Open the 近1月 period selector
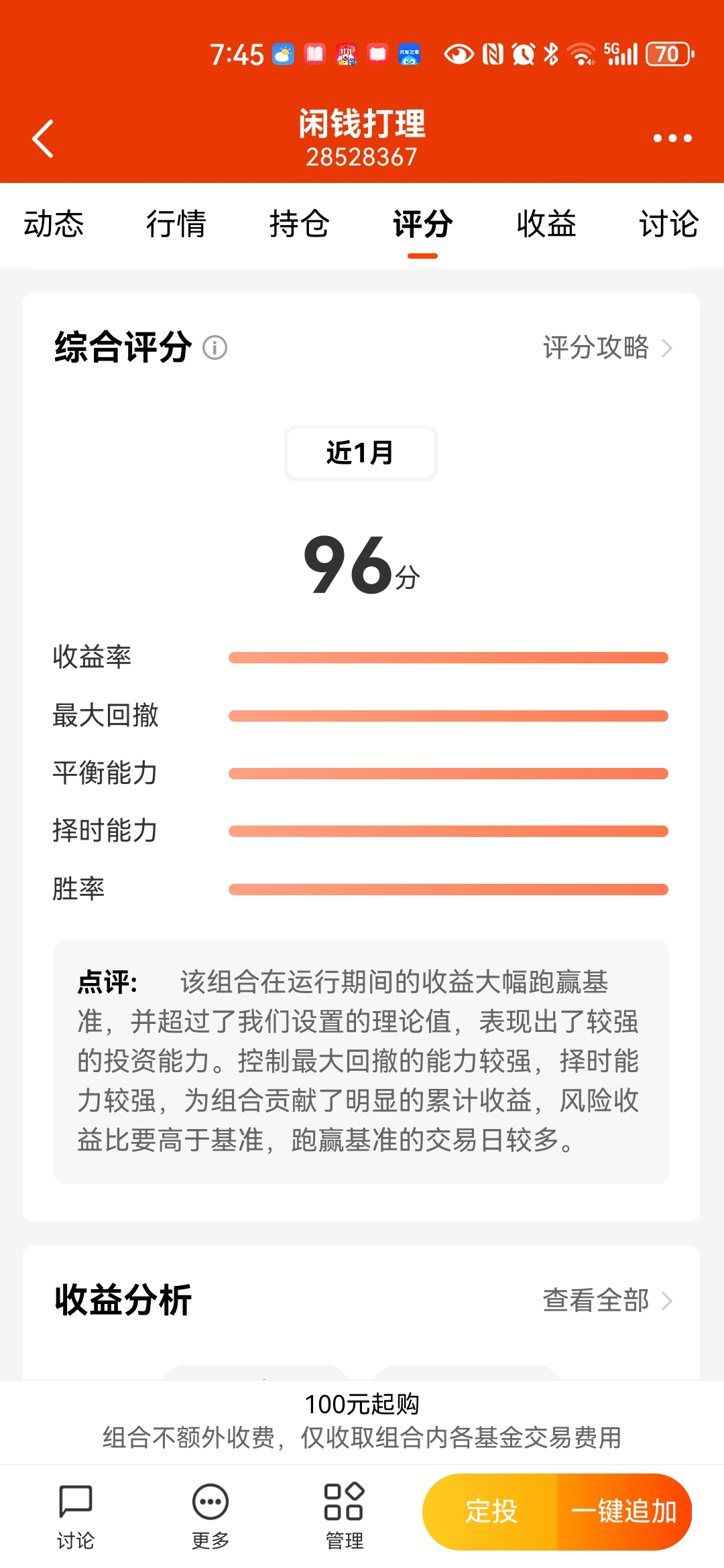The height and width of the screenshot is (1568, 724). [361, 453]
